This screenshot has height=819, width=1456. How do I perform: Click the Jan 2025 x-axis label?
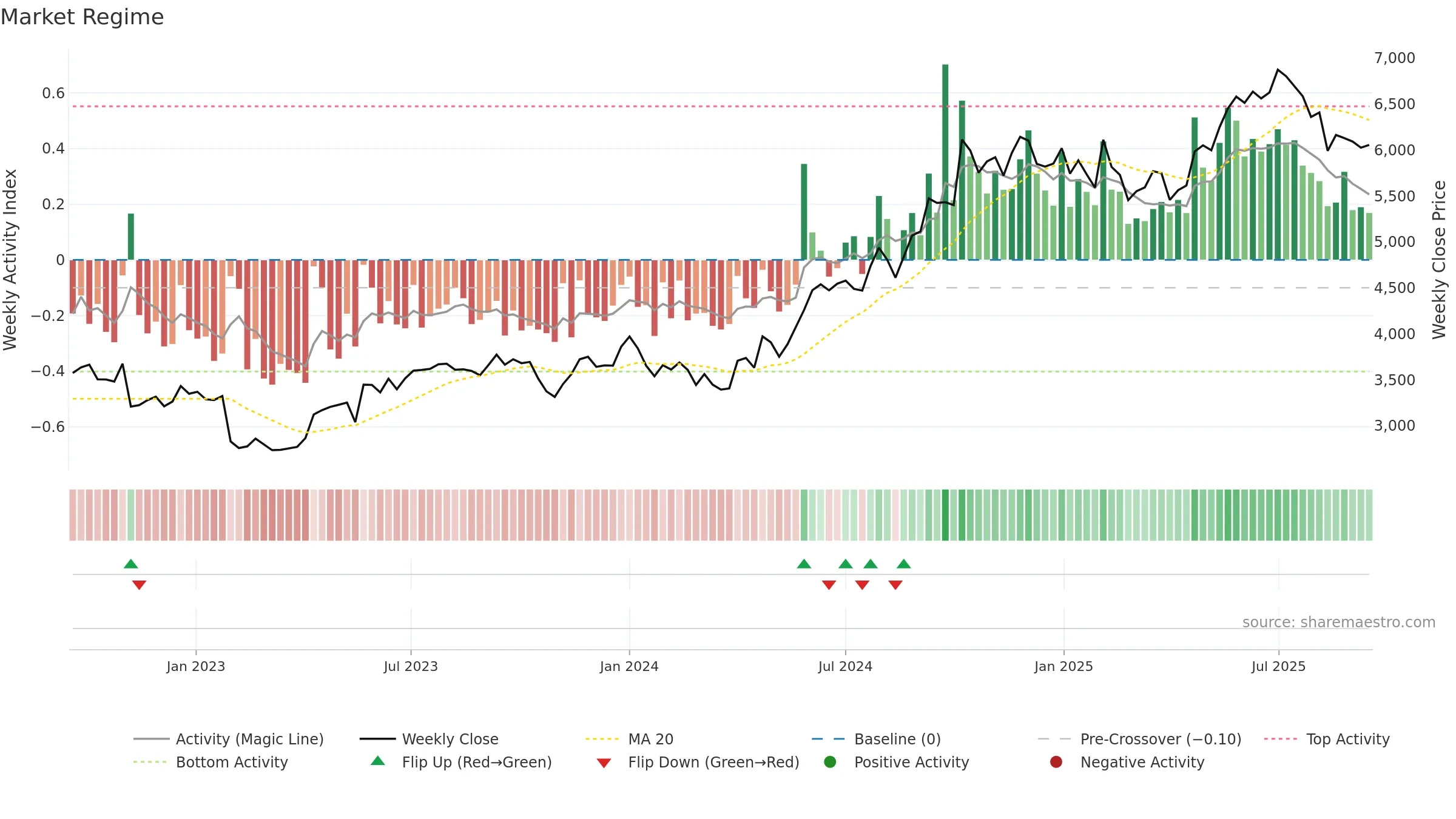click(x=1063, y=666)
